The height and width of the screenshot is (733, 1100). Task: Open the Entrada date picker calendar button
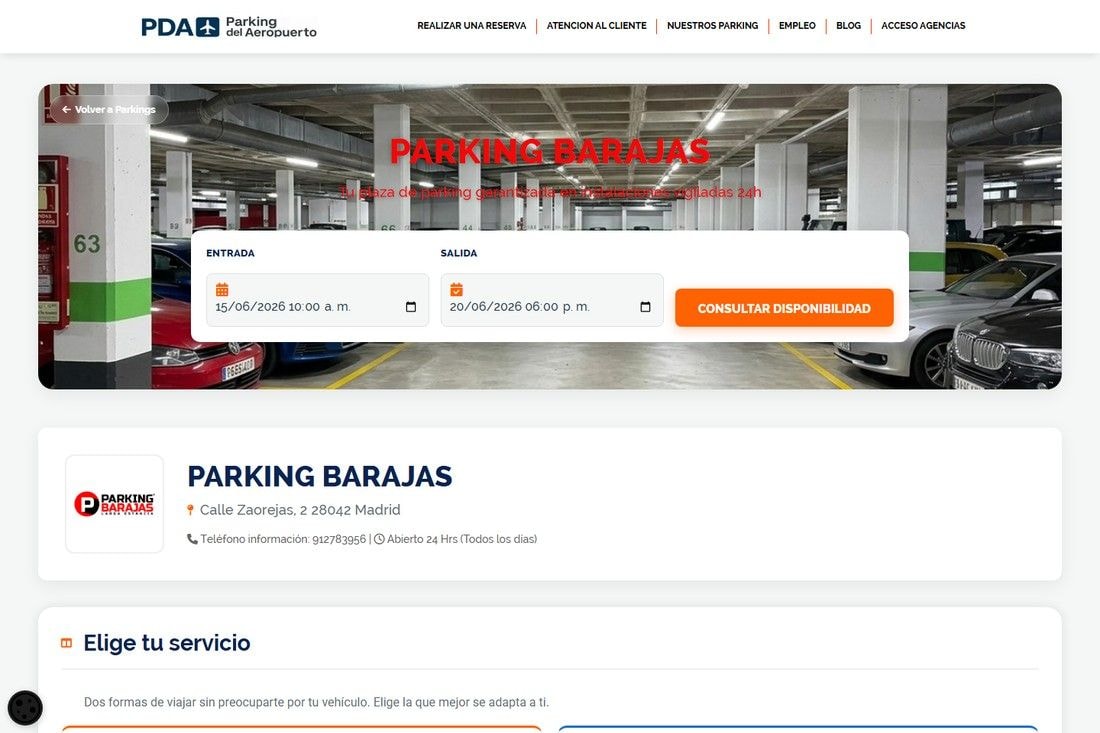[411, 307]
